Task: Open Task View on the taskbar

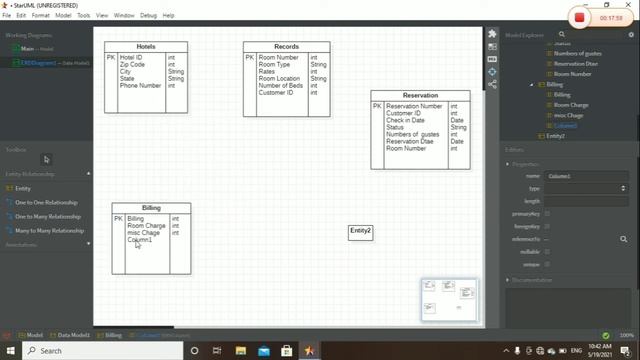Action: [217, 351]
